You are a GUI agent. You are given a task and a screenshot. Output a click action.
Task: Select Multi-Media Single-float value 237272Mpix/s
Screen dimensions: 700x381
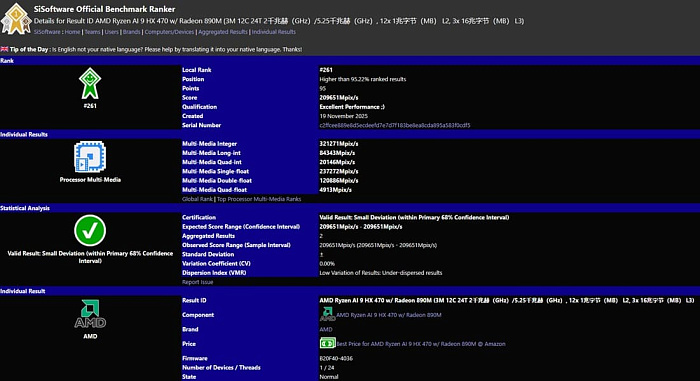click(x=339, y=171)
